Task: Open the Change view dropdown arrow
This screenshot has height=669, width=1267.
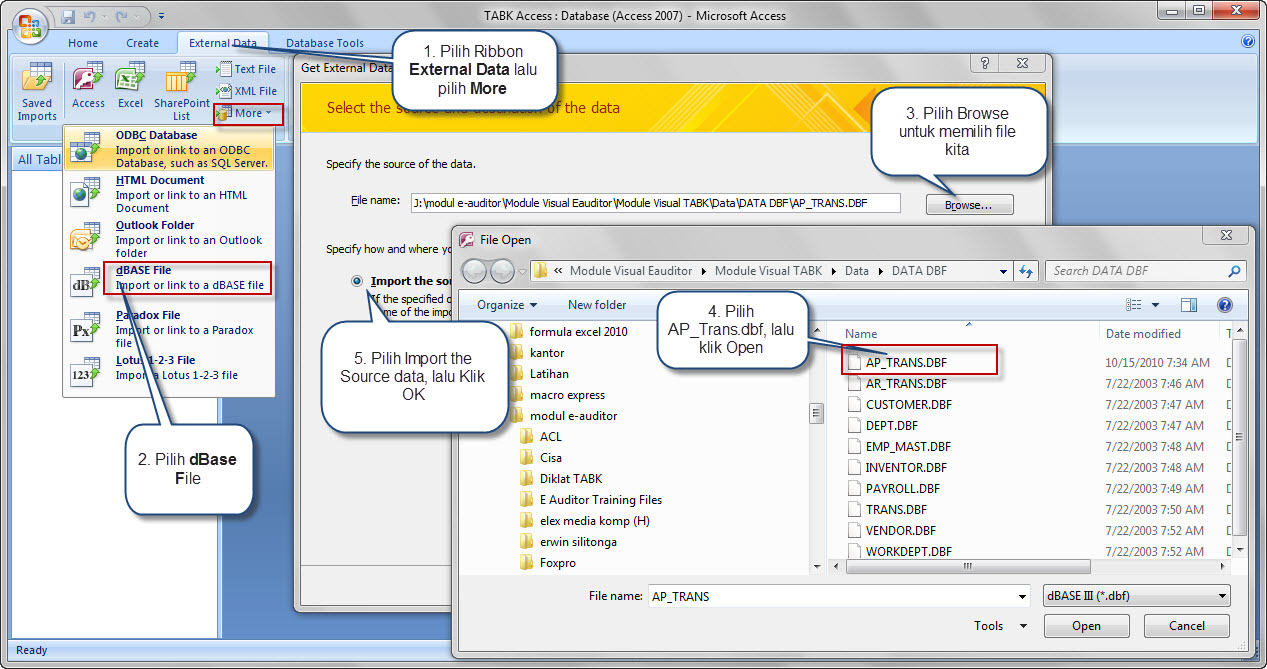Action: (1154, 305)
